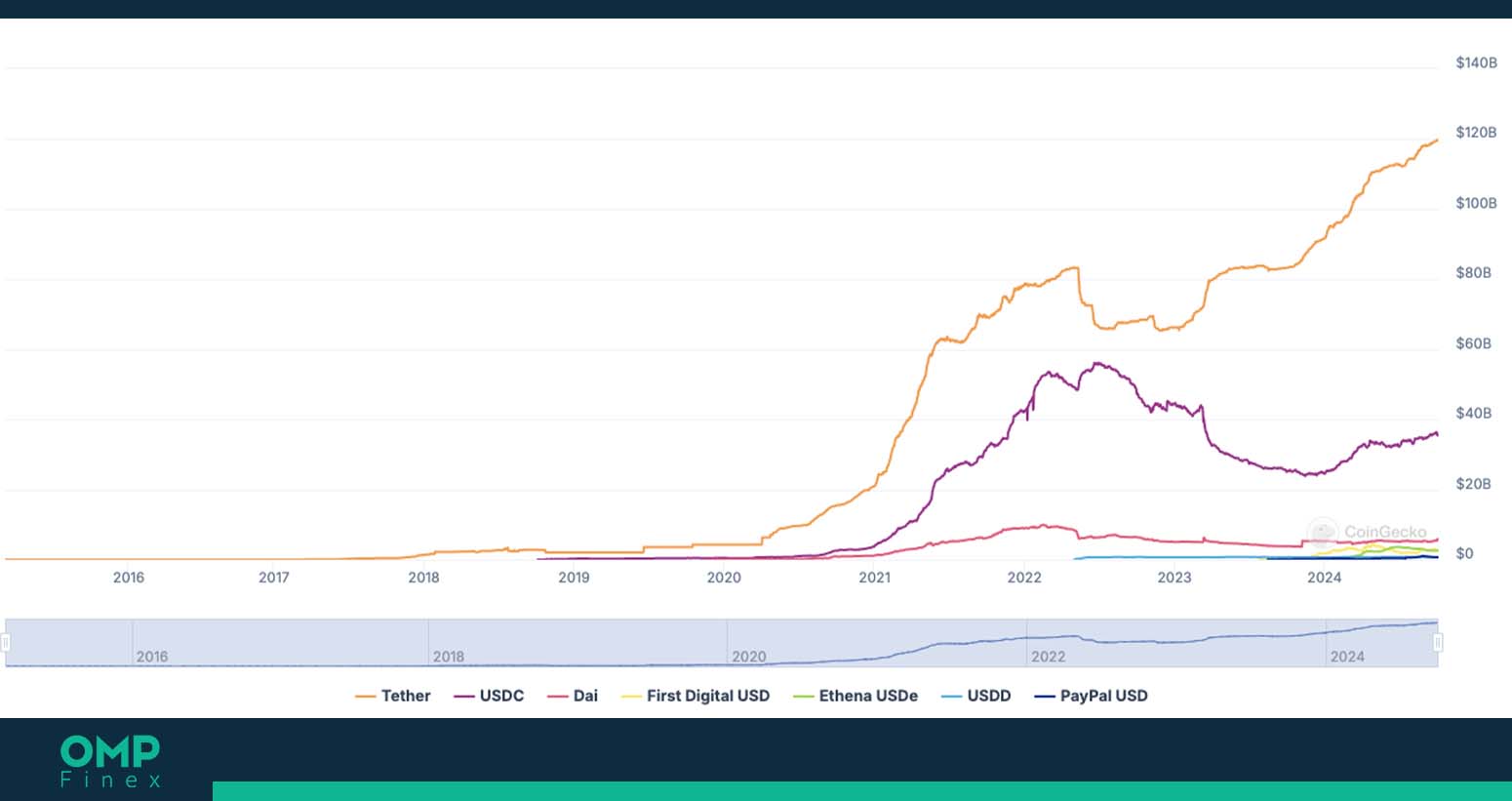The image size is (1512, 801).
Task: Click the 2020 x-axis label on main chart
Action: click(724, 578)
